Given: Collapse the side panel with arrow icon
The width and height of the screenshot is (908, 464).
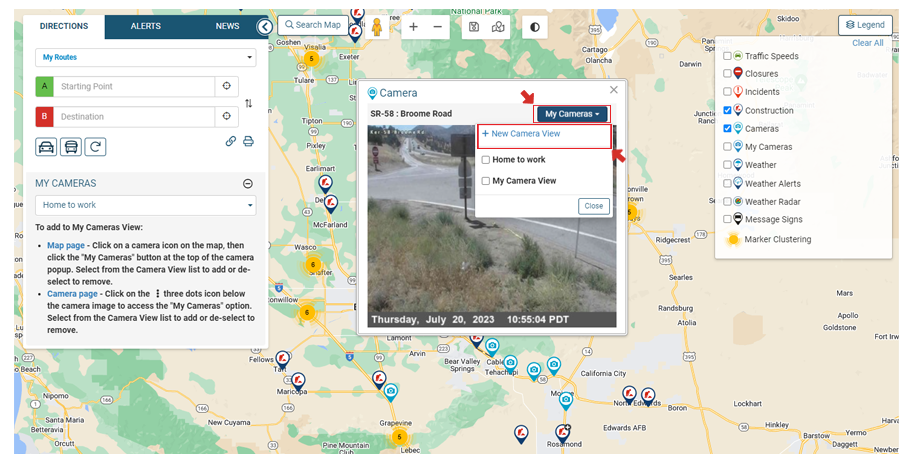Looking at the screenshot, I should click(x=265, y=27).
